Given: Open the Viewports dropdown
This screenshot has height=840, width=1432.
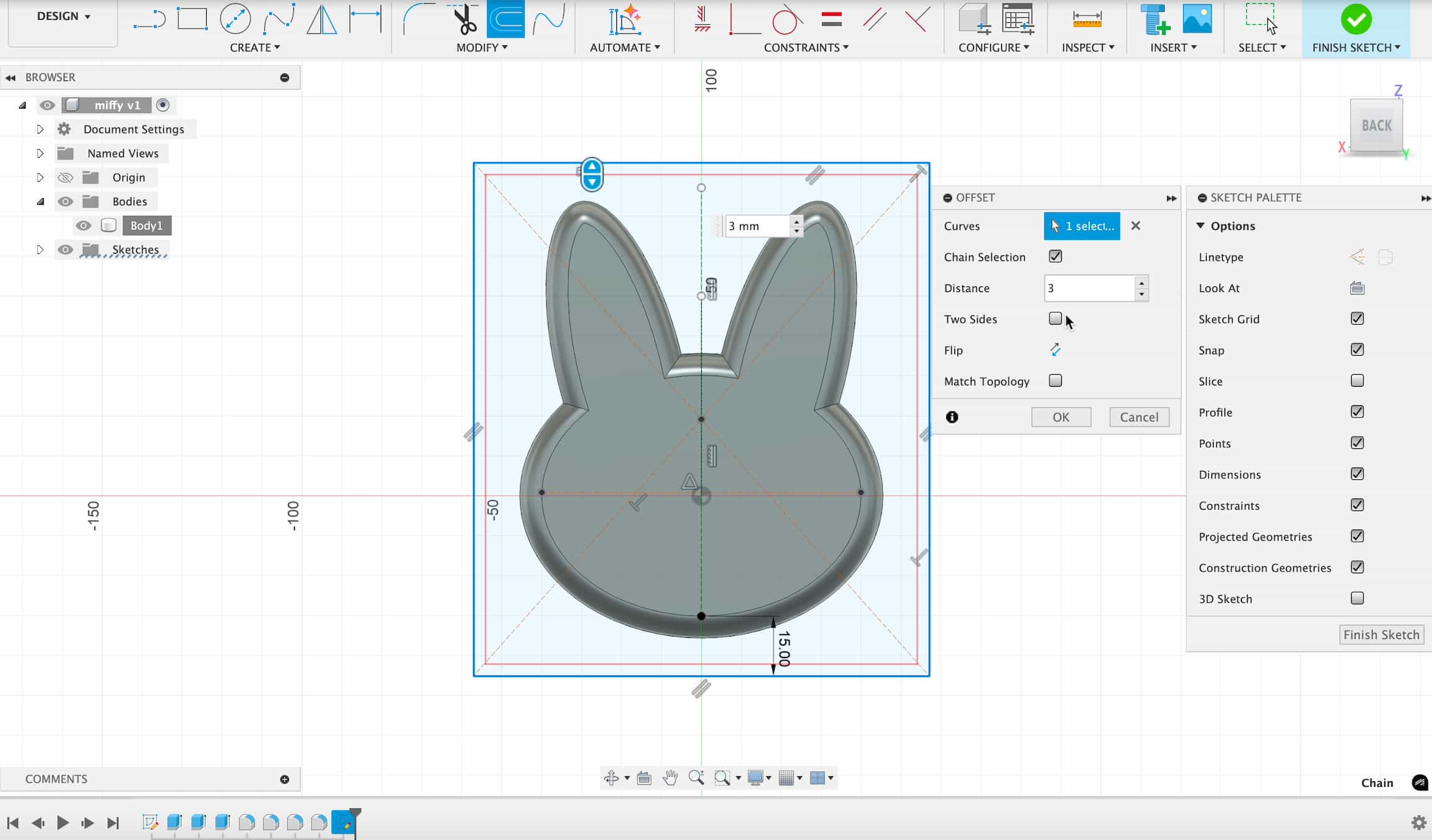Looking at the screenshot, I should point(821,778).
